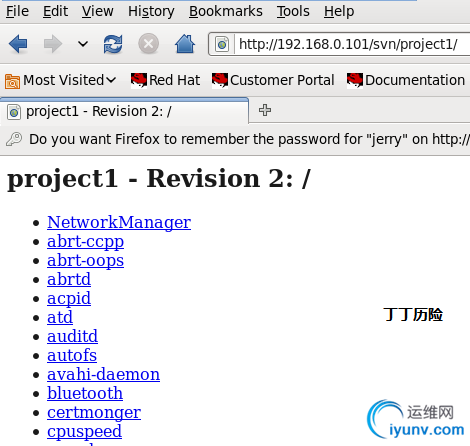Open the abrt-ccpp link

(x=85, y=241)
